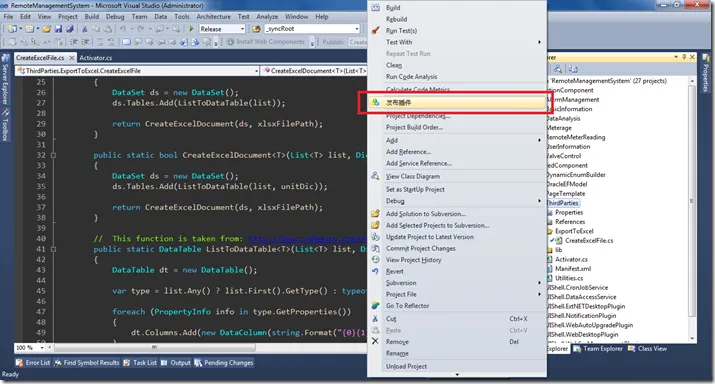Click the New Project toolbar icon
The height and width of the screenshot is (384, 715).
click(12, 29)
